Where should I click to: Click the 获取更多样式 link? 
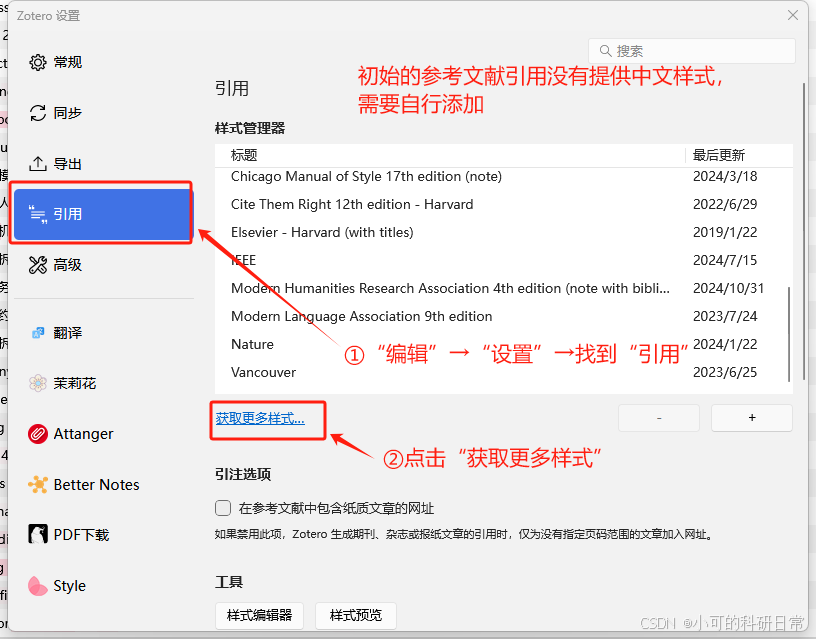pos(260,418)
